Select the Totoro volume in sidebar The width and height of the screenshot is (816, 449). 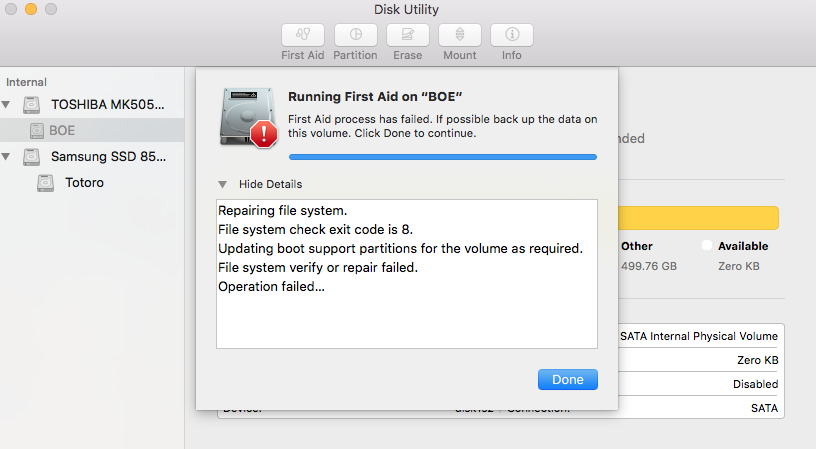tap(84, 183)
